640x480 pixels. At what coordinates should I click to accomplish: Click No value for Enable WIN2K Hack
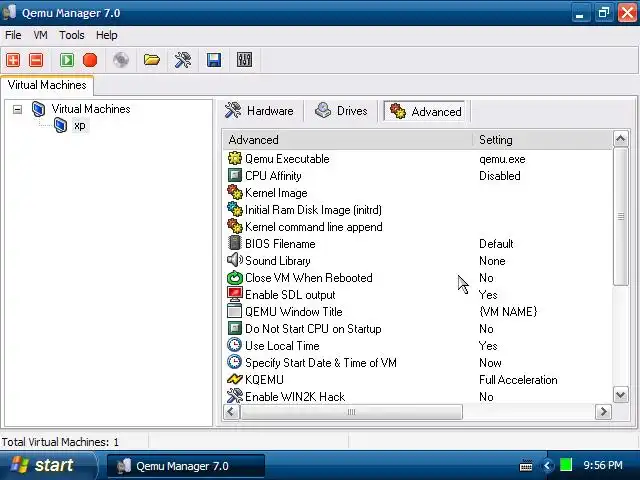[486, 397]
